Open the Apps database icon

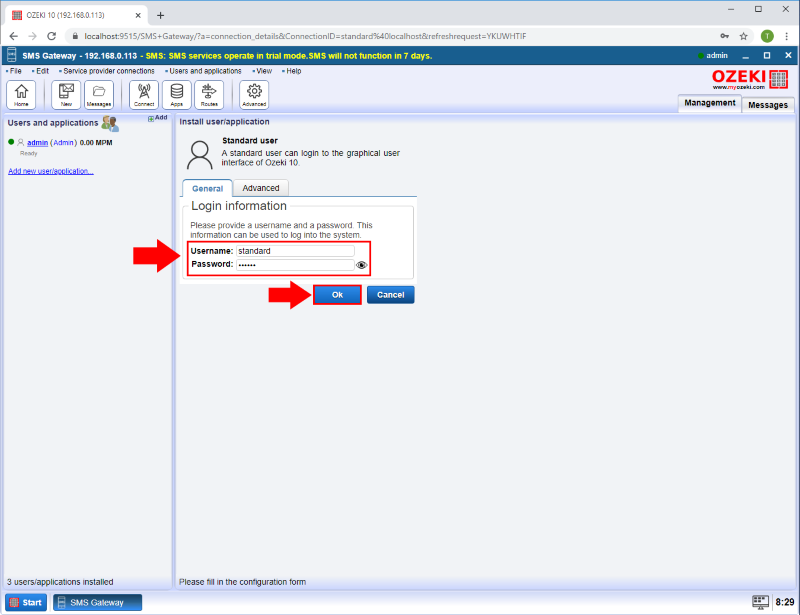(177, 94)
